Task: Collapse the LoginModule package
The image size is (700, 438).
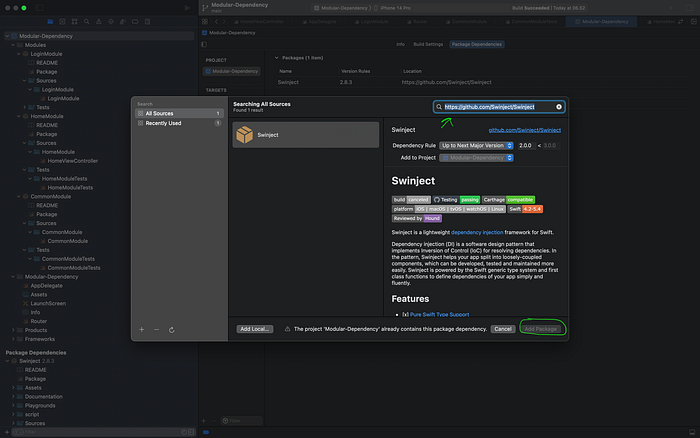Action: (x=19, y=54)
